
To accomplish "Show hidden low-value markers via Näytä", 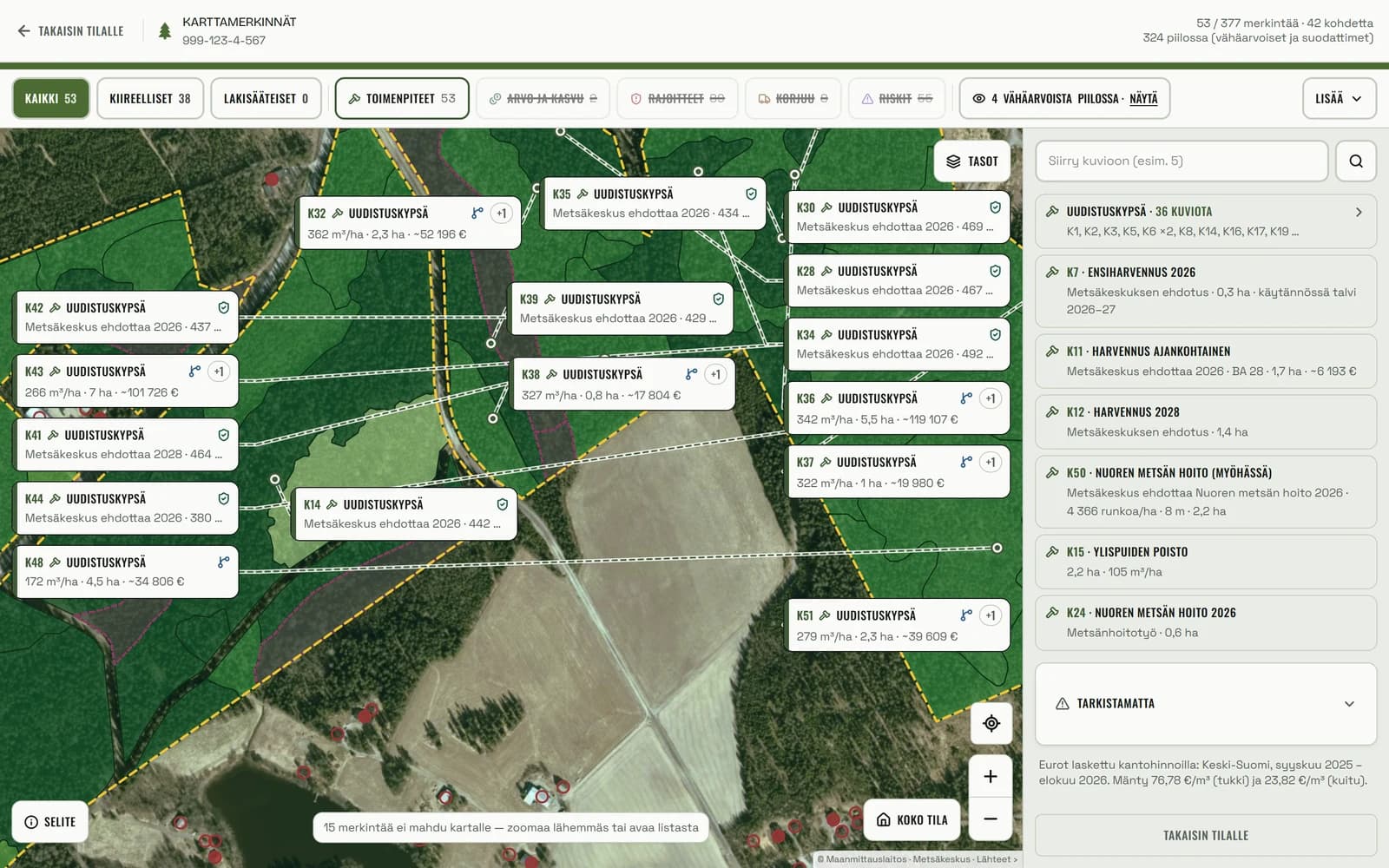I will [1143, 98].
